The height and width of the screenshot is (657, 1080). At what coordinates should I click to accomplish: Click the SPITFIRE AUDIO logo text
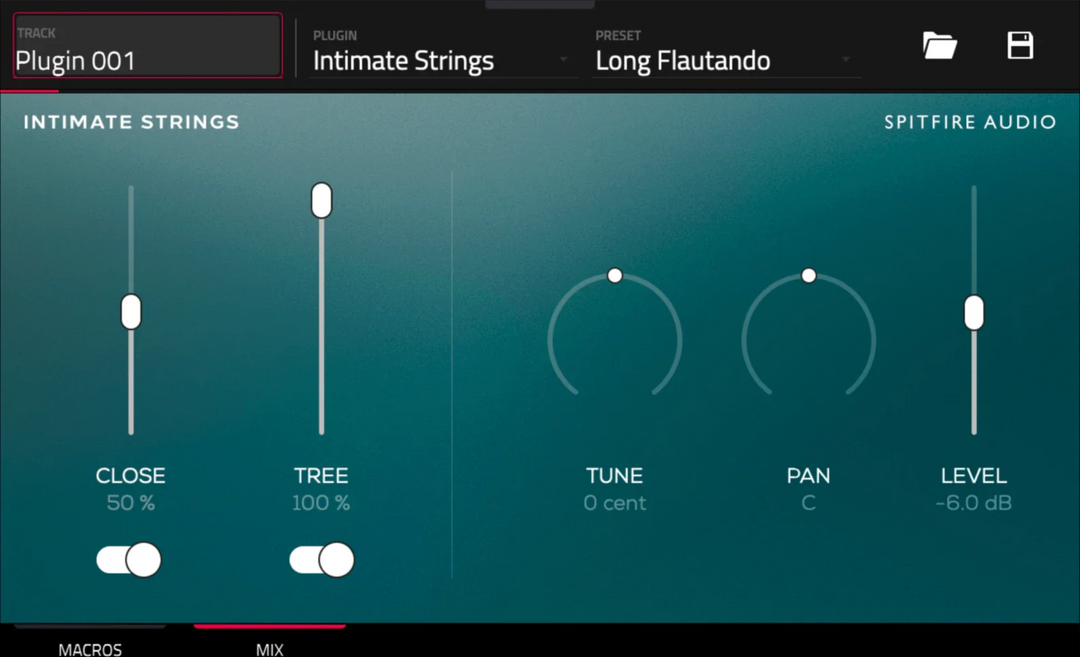[970, 122]
